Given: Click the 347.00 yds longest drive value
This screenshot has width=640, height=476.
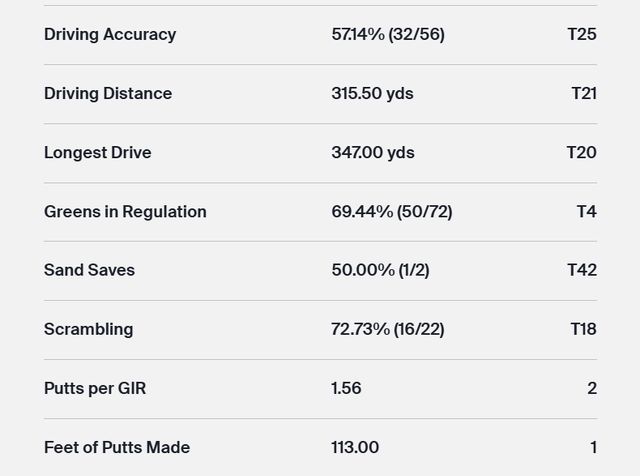Looking at the screenshot, I should tap(373, 152).
